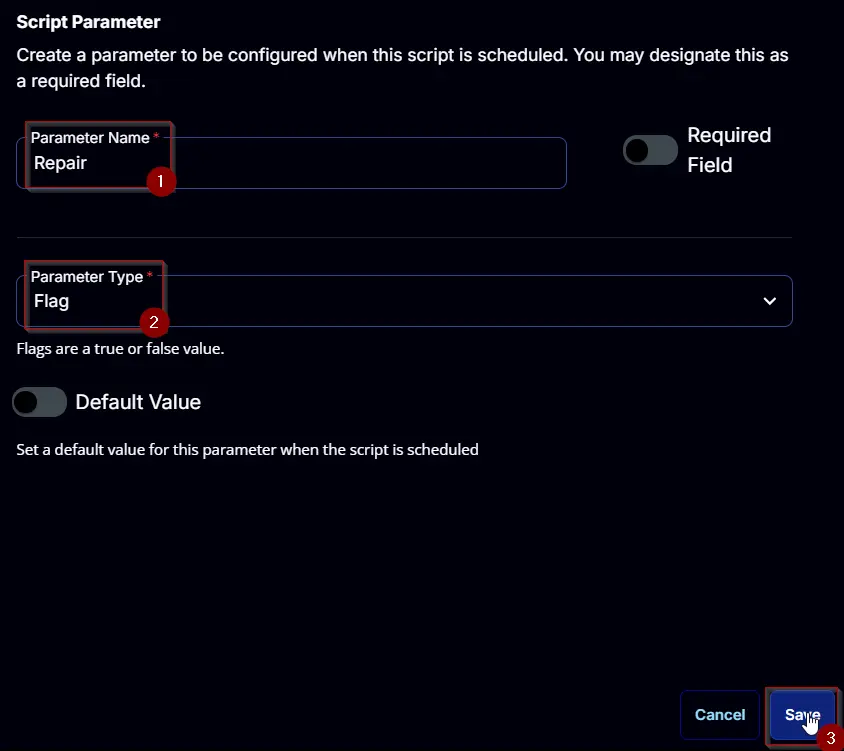Image resolution: width=844 pixels, height=751 pixels.
Task: Click the Required Field label text
Action: coord(729,150)
